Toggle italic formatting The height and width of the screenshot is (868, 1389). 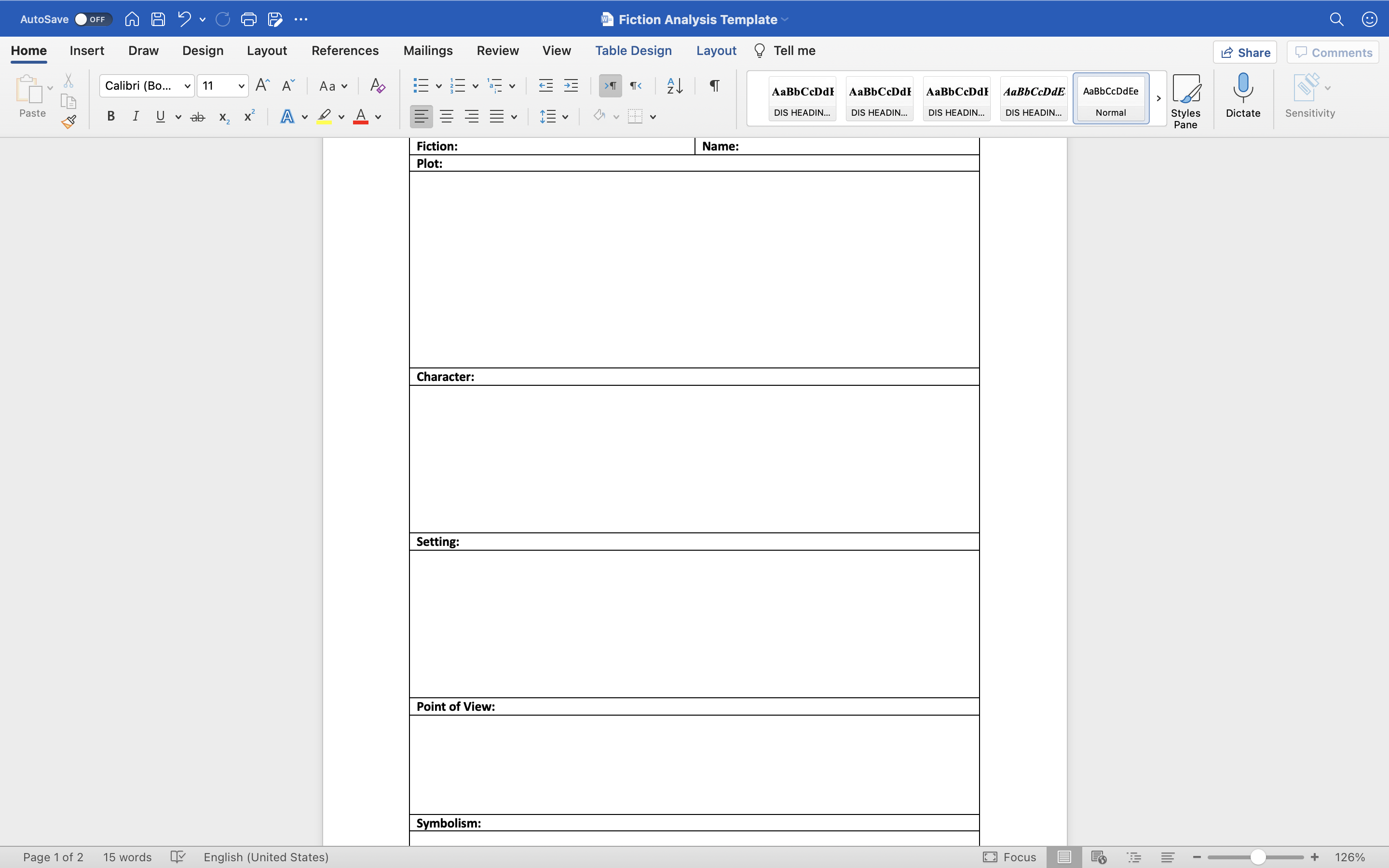coord(136,117)
